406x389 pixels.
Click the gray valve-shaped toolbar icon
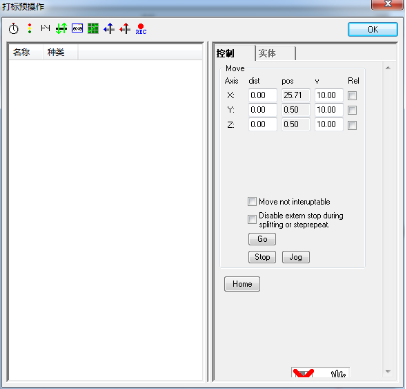coord(45,28)
